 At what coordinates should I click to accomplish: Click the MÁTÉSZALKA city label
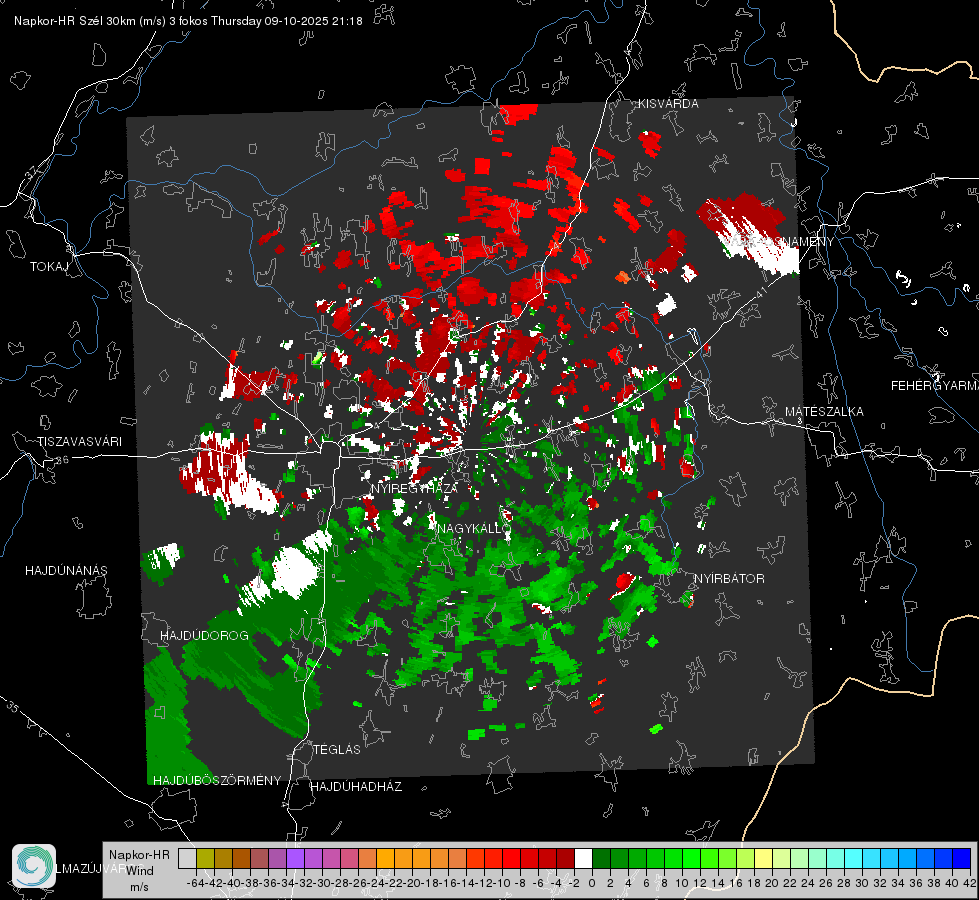[824, 412]
